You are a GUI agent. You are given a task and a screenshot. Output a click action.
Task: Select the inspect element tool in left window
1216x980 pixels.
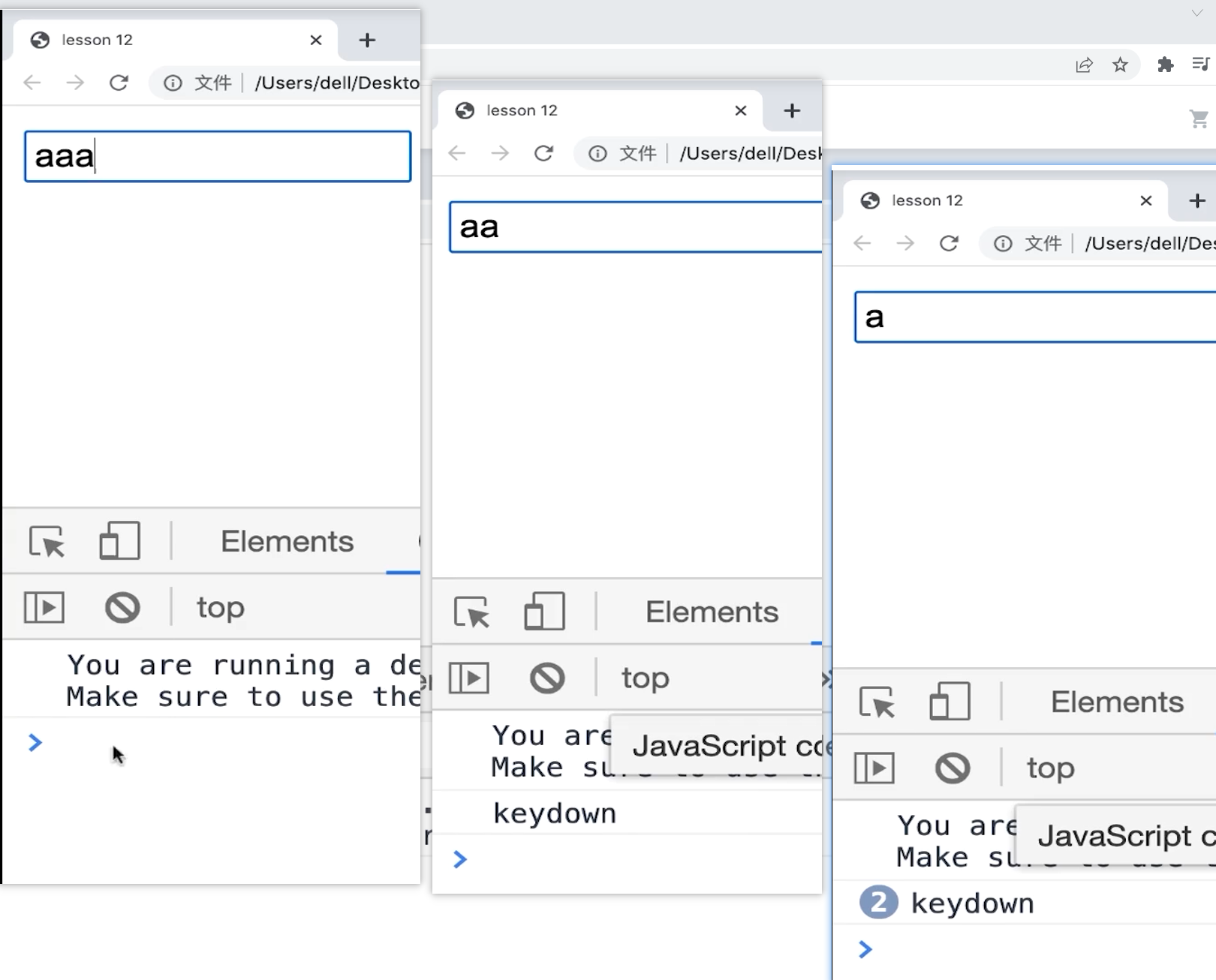click(x=47, y=541)
